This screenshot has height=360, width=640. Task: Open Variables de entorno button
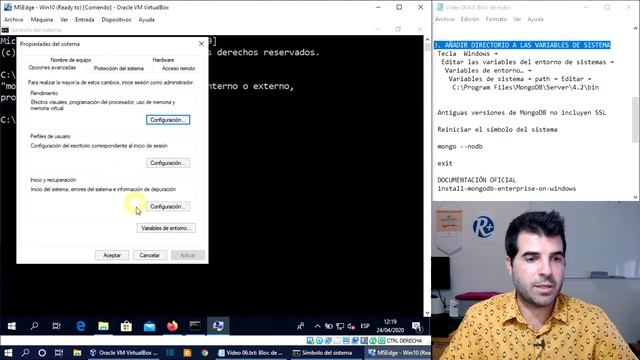coord(166,228)
